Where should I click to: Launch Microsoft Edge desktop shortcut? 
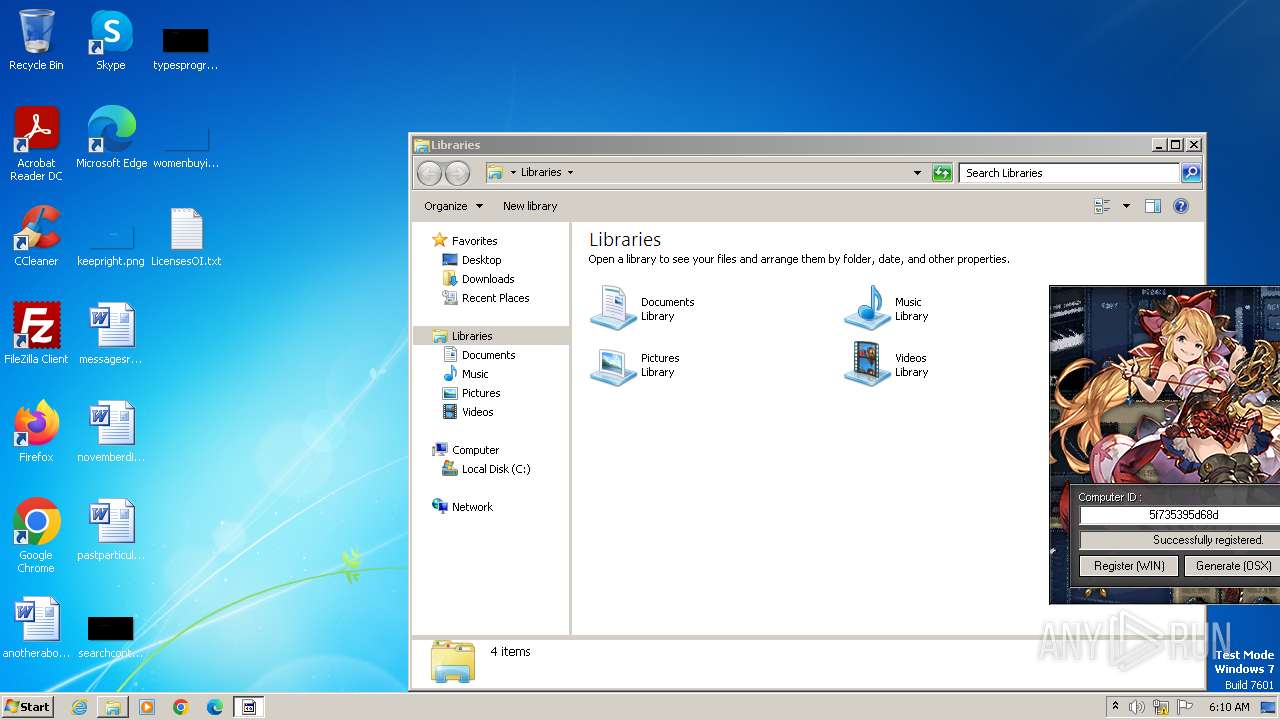pos(111,138)
